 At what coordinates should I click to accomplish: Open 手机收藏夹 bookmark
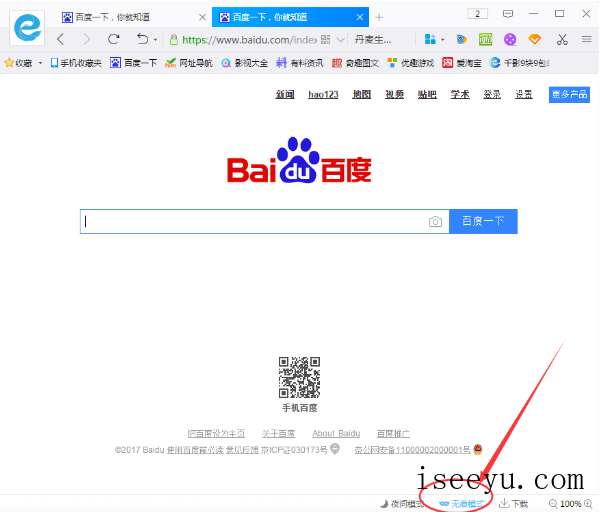(76, 63)
